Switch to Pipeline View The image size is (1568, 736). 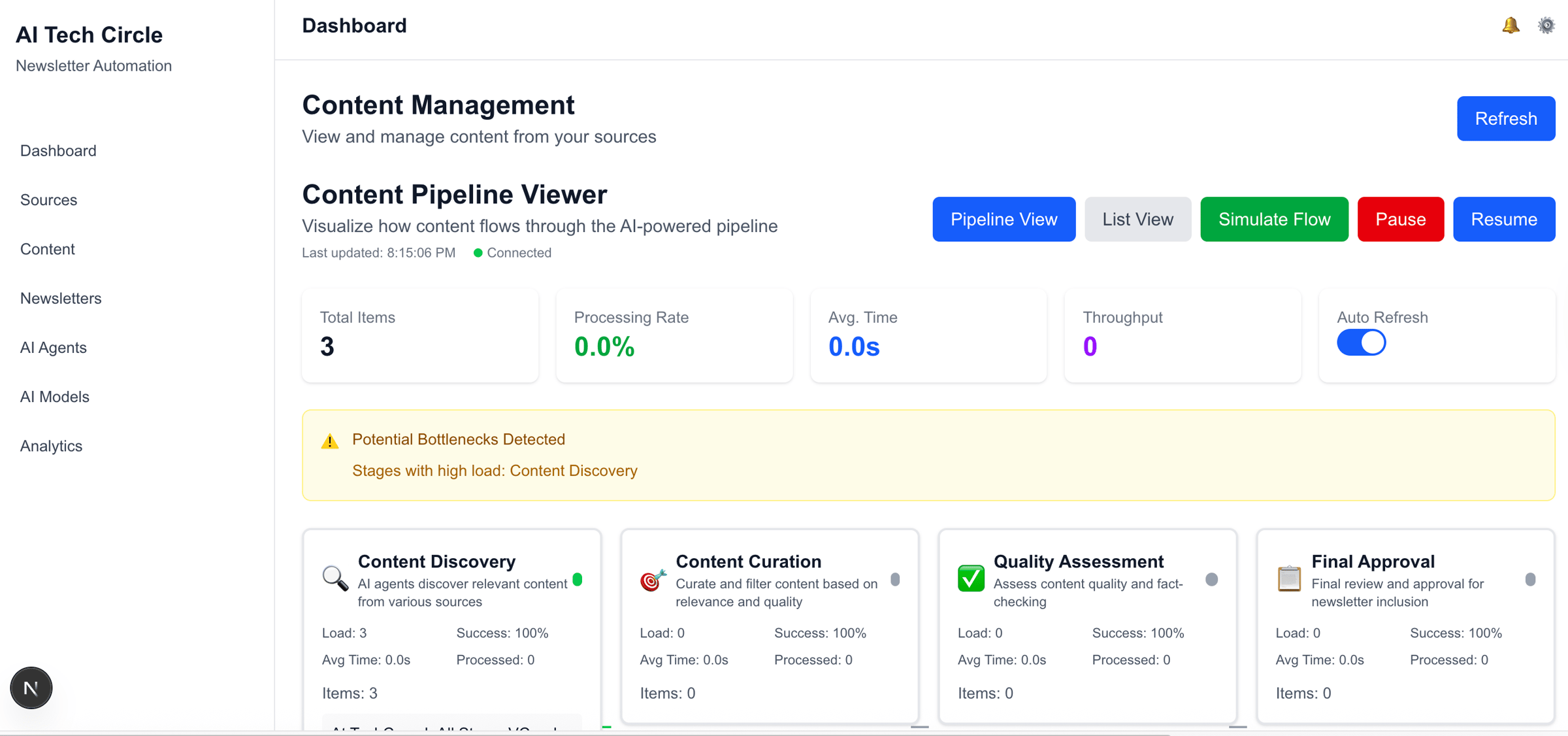1004,219
